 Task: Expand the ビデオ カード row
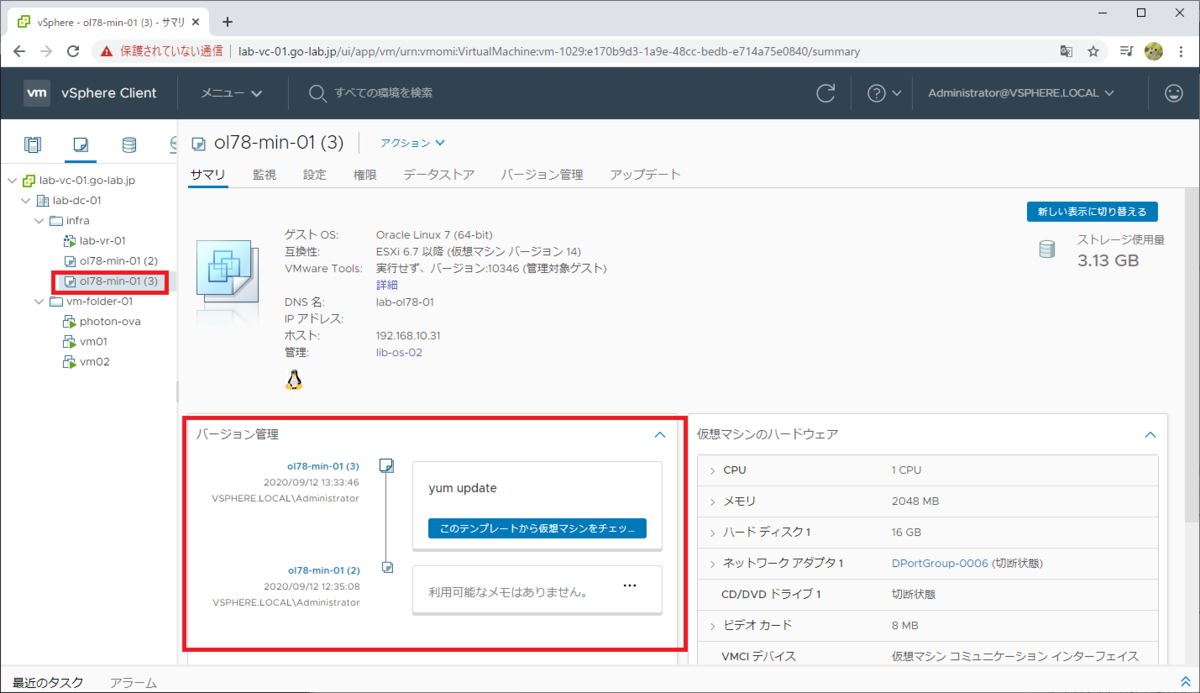tap(712, 625)
